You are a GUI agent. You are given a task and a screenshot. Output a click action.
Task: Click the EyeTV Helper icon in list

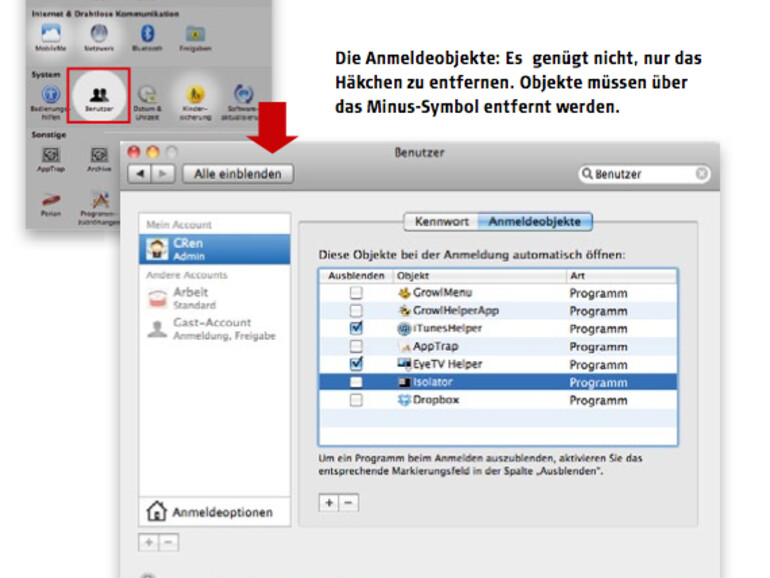[x=404, y=364]
